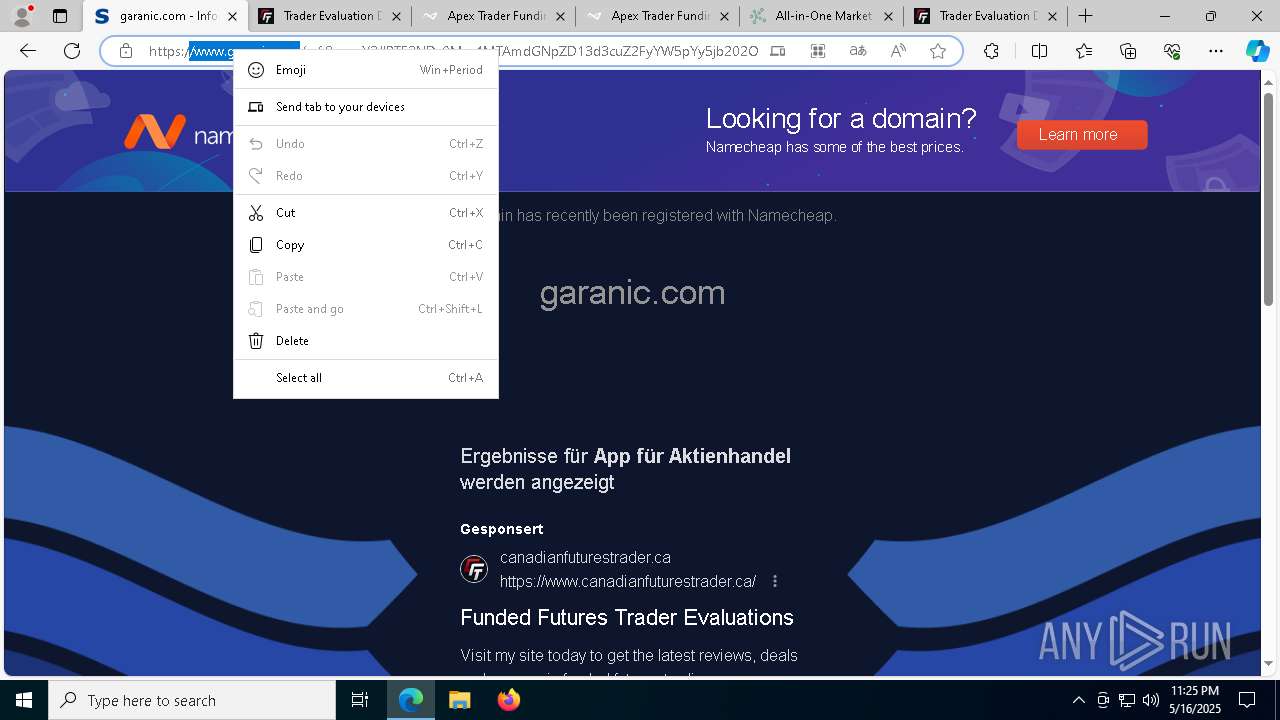Open the Favorites list icon
1280x720 pixels.
[1084, 51]
